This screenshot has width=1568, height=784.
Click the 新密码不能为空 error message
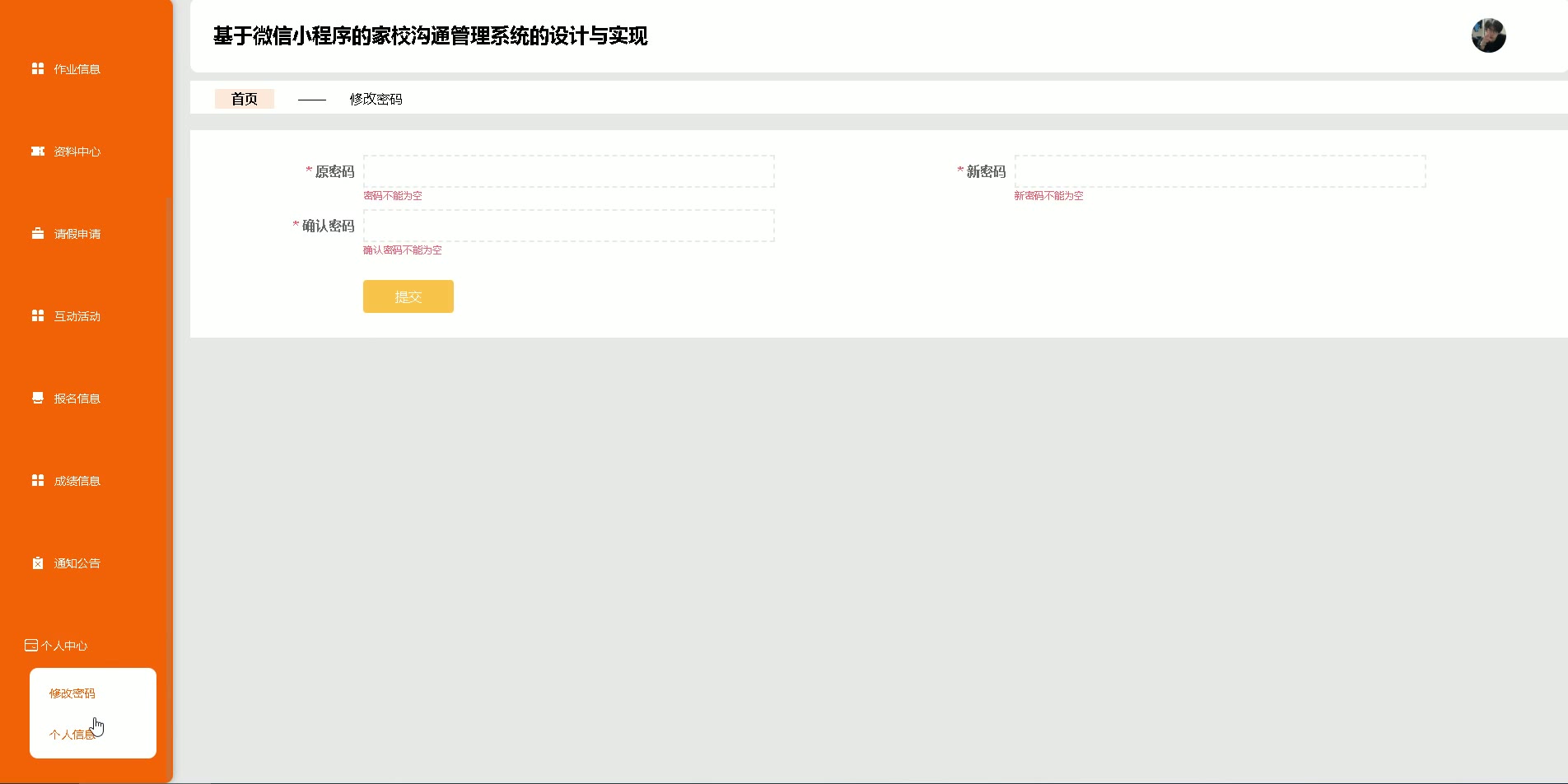click(1048, 196)
